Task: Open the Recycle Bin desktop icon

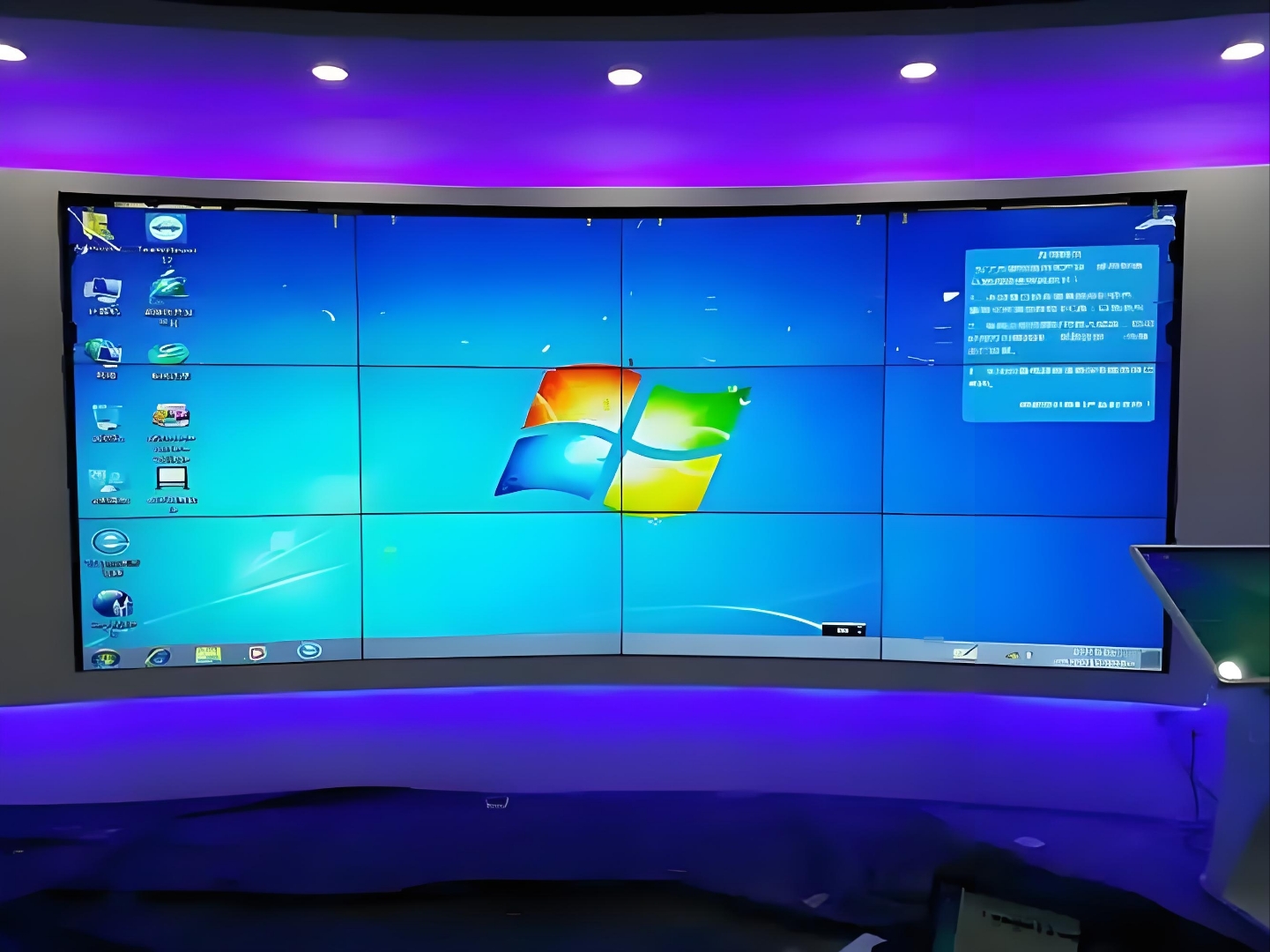Action: [x=107, y=418]
